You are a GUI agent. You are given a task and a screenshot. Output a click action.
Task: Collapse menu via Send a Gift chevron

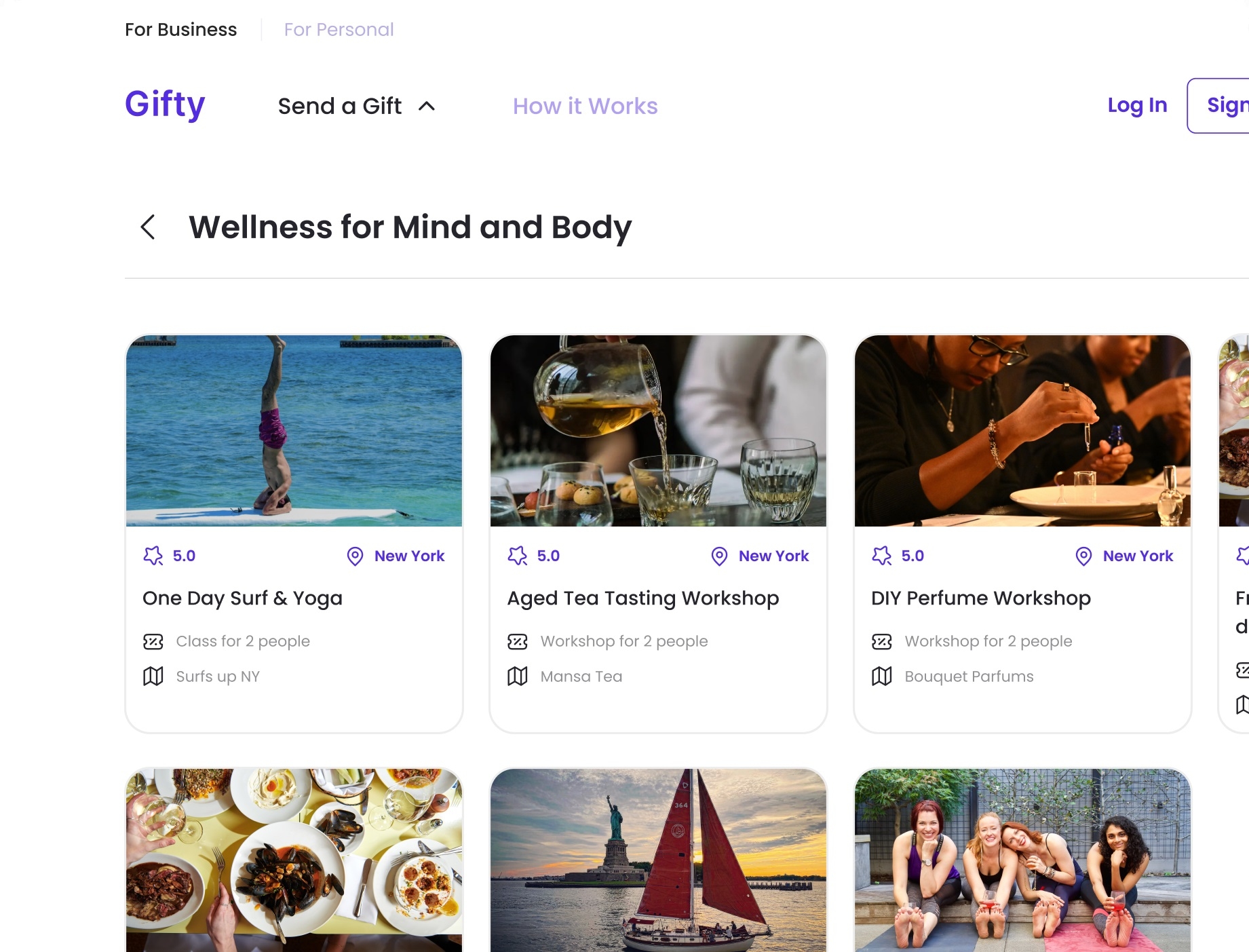(427, 106)
